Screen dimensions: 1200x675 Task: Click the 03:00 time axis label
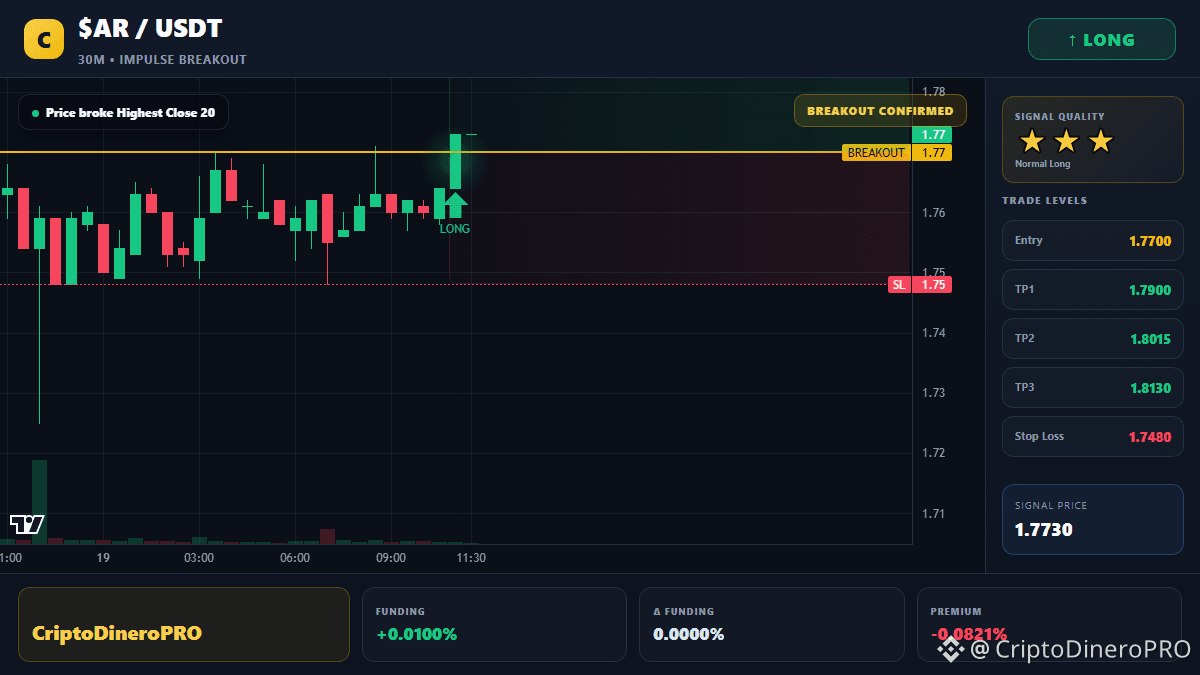tap(199, 558)
